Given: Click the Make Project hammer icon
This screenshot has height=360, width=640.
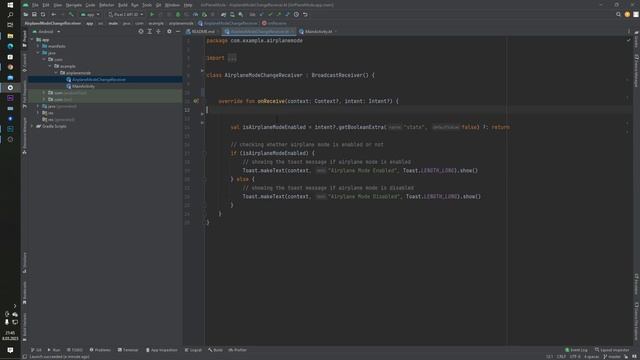Looking at the screenshot, I should 71,14.
